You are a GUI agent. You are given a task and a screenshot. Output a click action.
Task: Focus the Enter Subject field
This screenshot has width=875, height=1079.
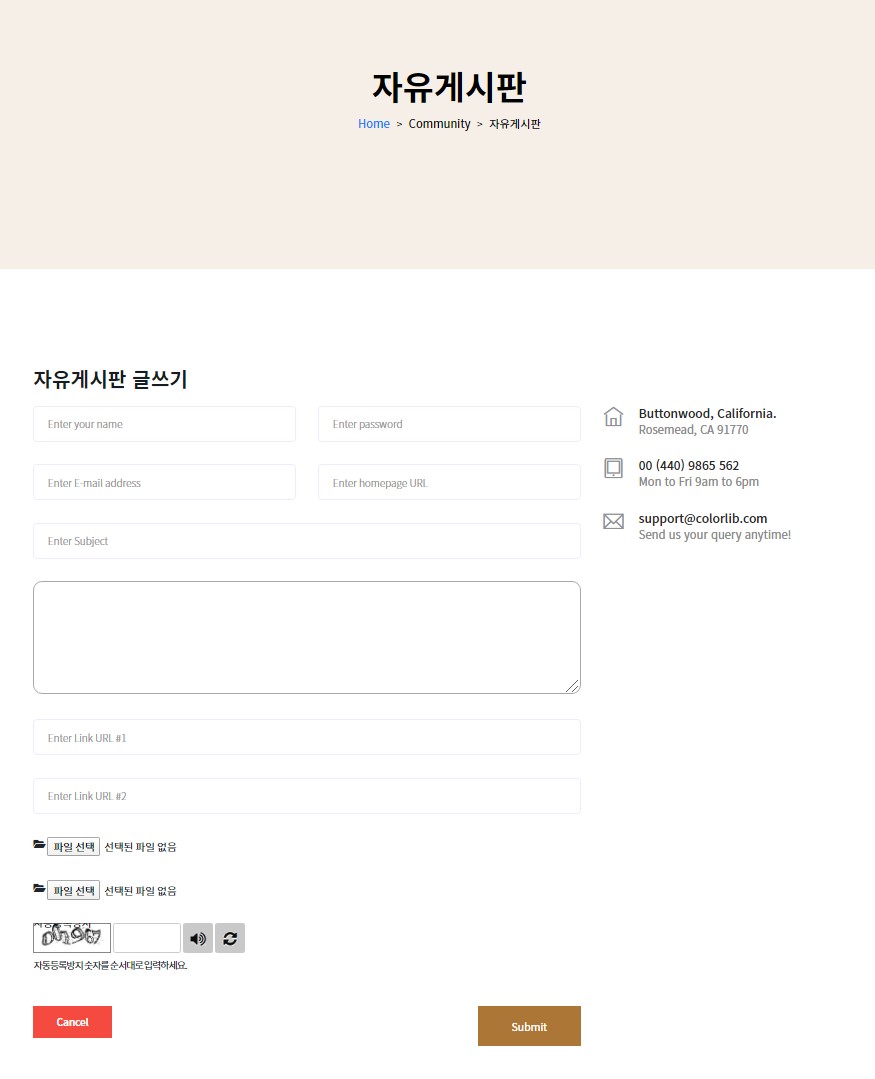point(306,541)
